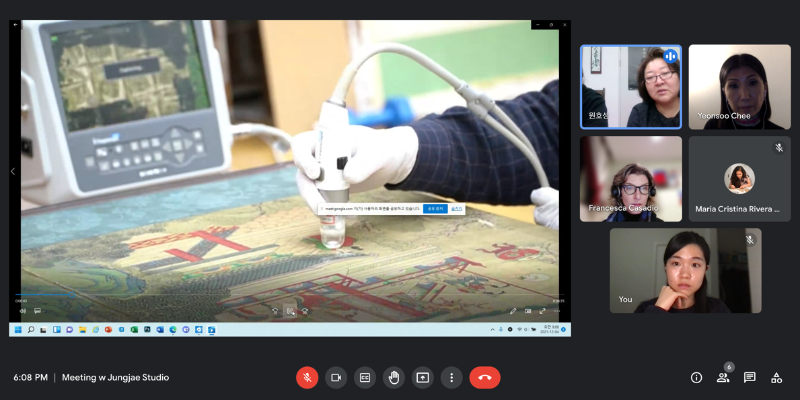Open the Chat with everyone panel
The height and width of the screenshot is (400, 800).
[x=749, y=378]
